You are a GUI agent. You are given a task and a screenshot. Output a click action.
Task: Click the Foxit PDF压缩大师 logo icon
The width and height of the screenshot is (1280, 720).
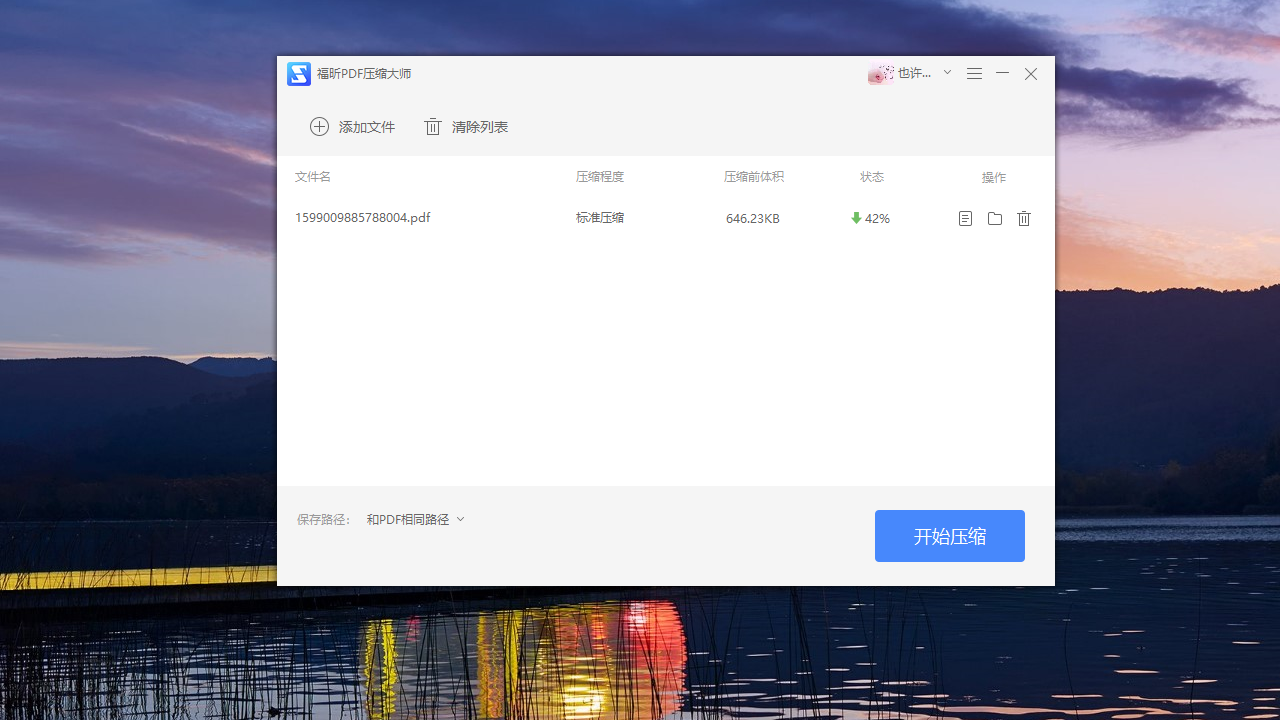click(298, 73)
